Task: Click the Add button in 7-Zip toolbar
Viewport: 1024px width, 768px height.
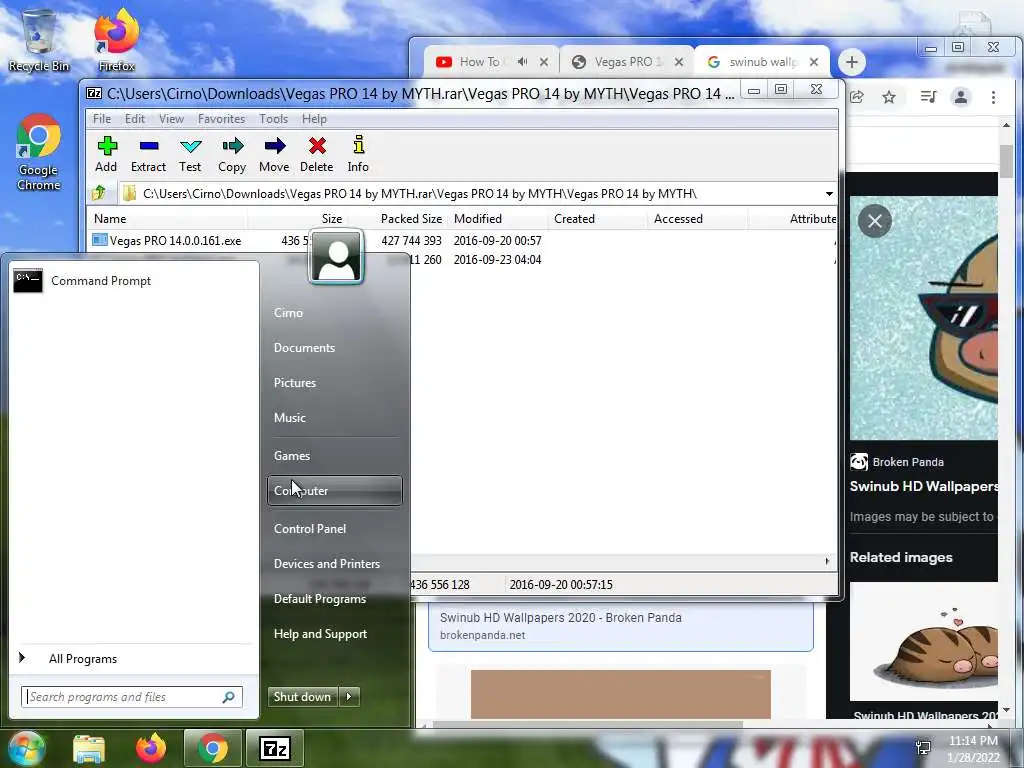Action: (106, 154)
